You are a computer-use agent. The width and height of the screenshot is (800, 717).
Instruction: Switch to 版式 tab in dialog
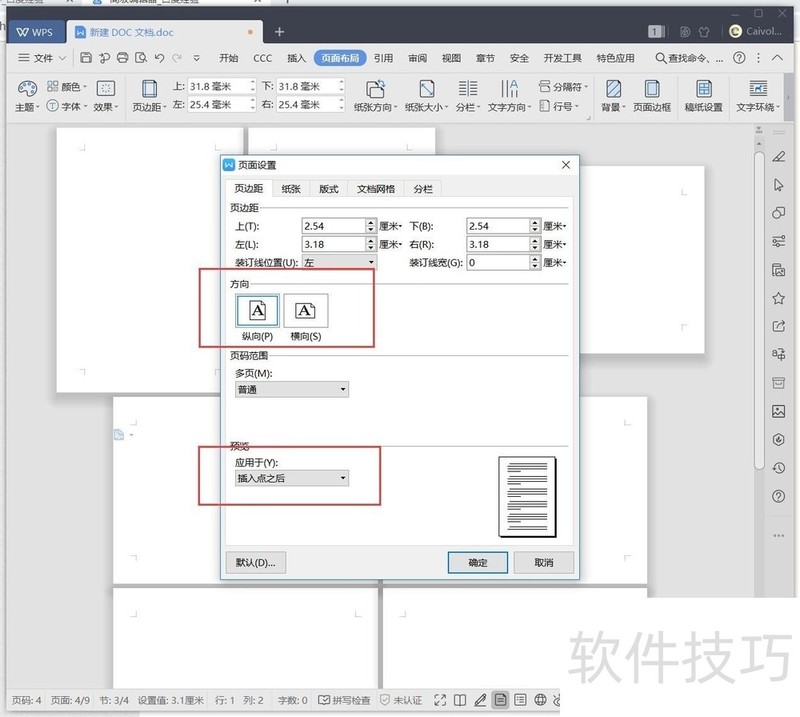pos(329,189)
